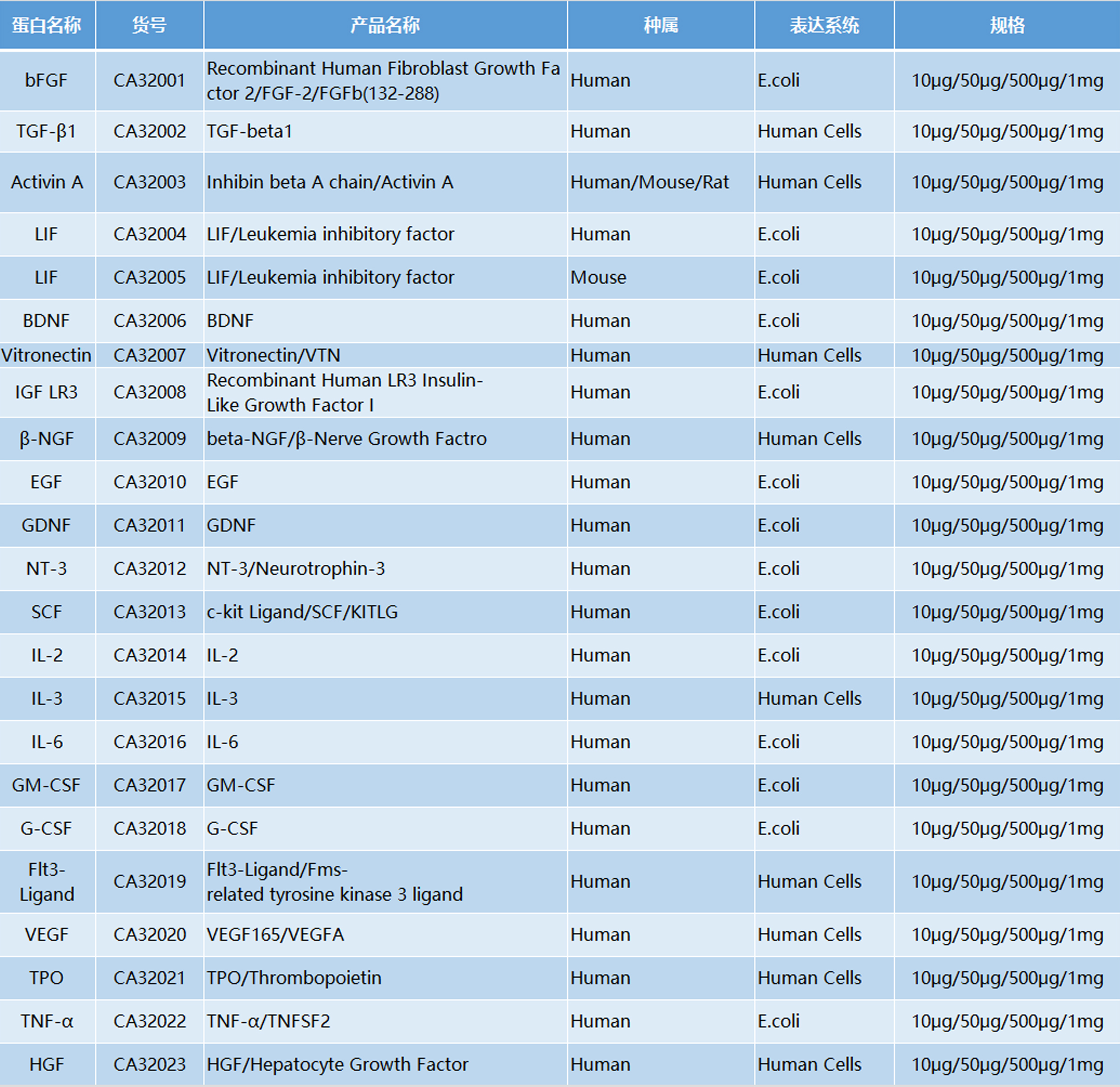Select the 规格 column header
1120x1087 pixels.
point(1008,25)
